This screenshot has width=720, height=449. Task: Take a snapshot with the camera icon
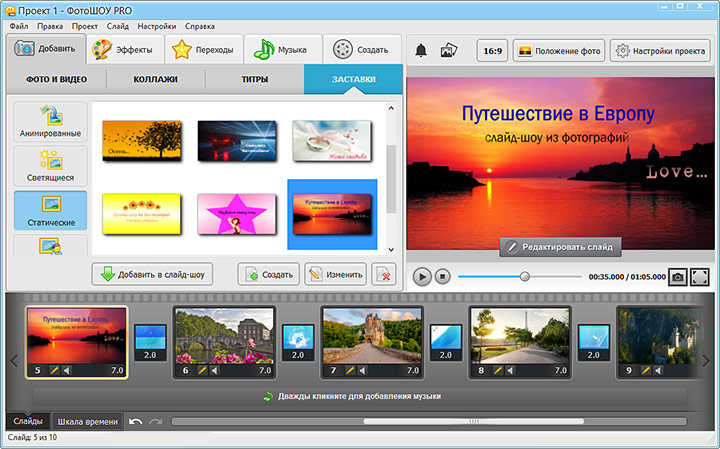coord(677,276)
